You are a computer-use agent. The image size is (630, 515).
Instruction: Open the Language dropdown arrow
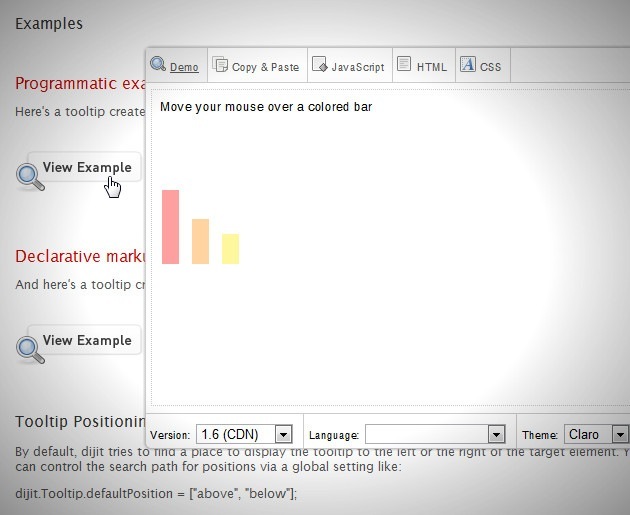tap(496, 434)
